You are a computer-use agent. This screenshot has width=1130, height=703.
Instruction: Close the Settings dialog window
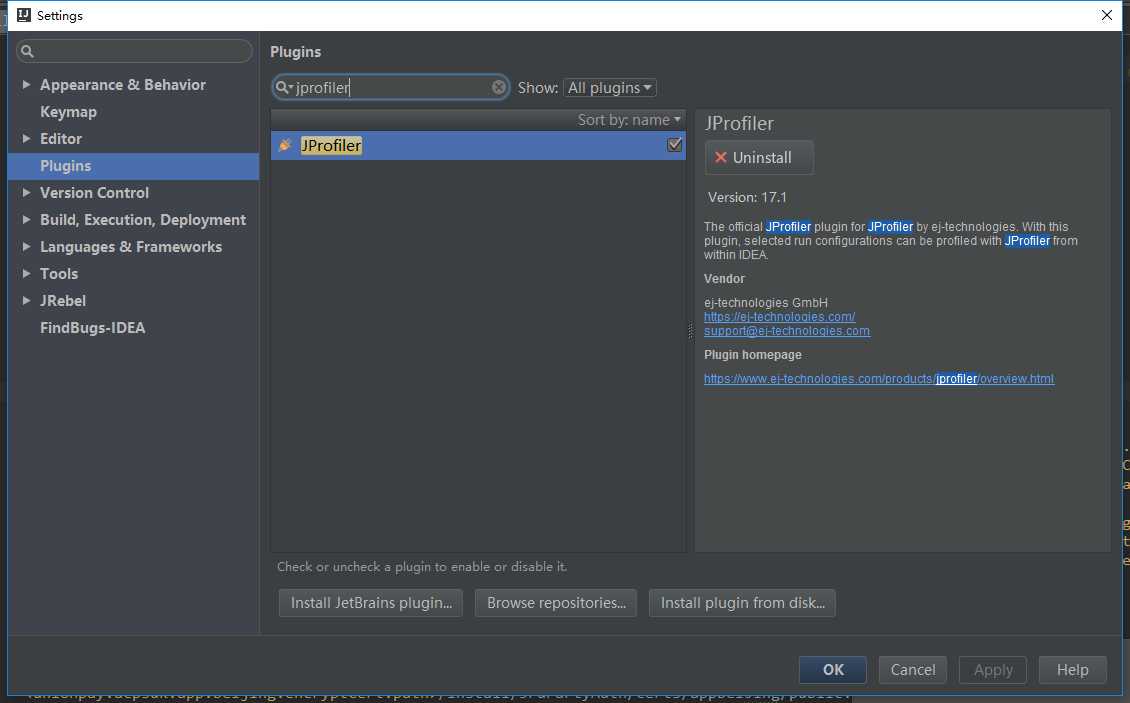tap(1107, 15)
